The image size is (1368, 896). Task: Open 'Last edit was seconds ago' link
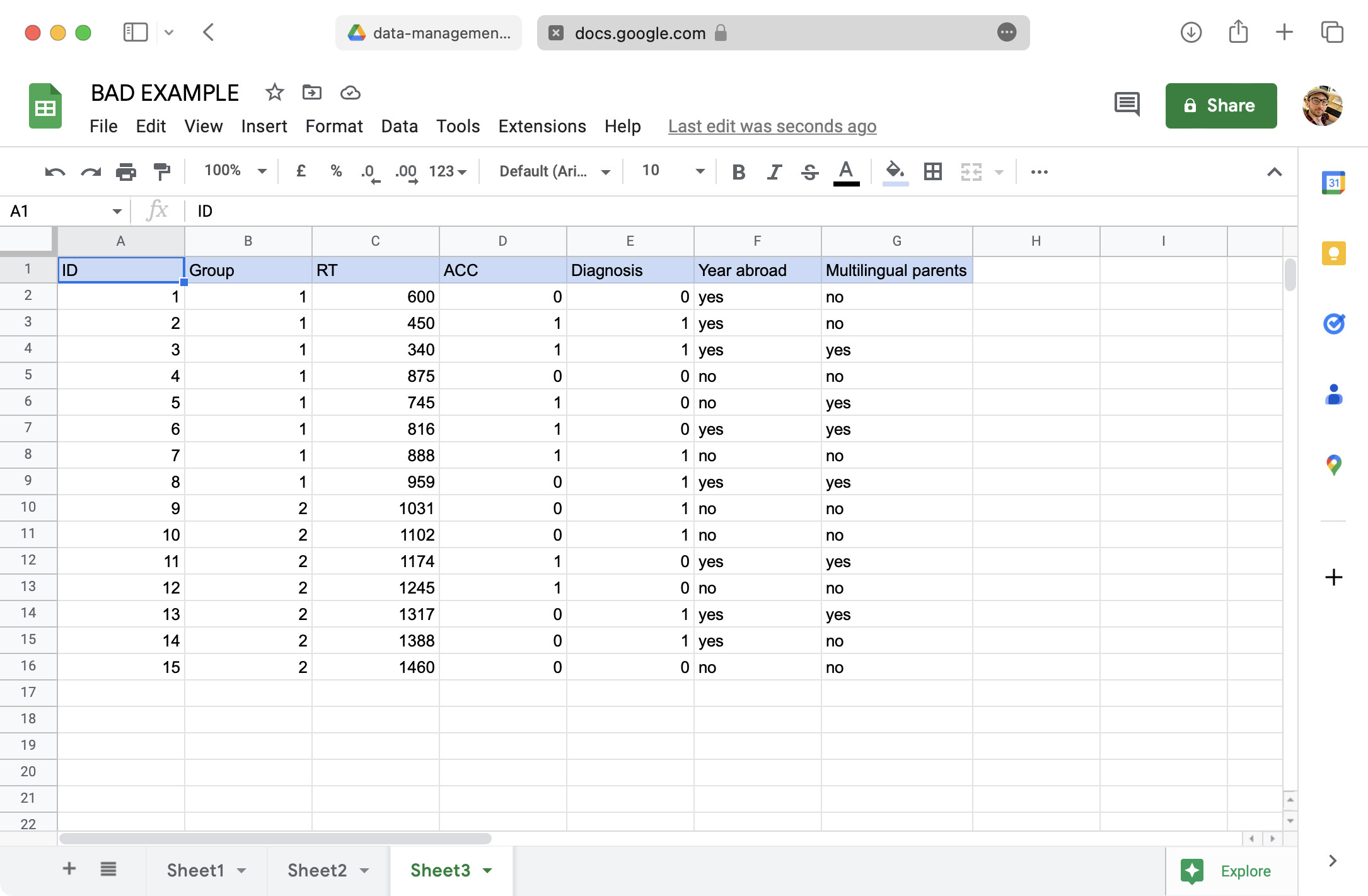(772, 126)
